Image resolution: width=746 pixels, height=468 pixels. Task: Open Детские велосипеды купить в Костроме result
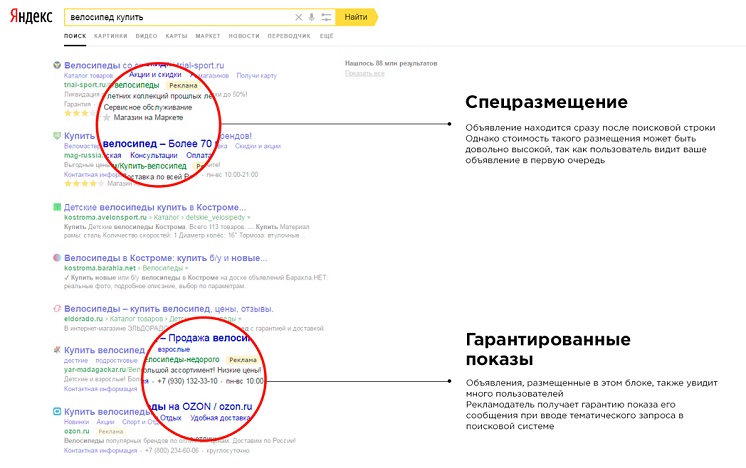[x=155, y=207]
